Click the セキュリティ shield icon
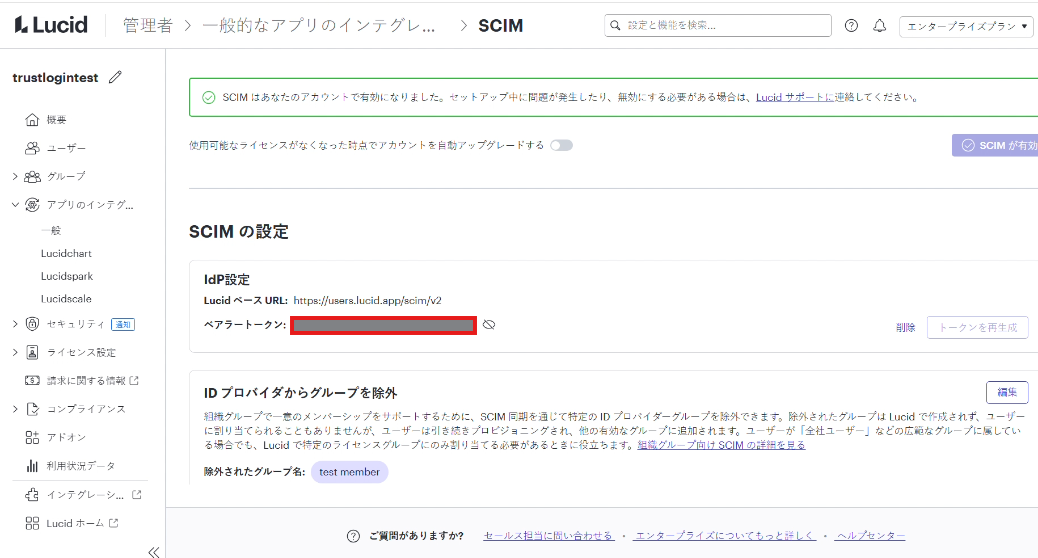The image size is (1038, 558). (32, 324)
